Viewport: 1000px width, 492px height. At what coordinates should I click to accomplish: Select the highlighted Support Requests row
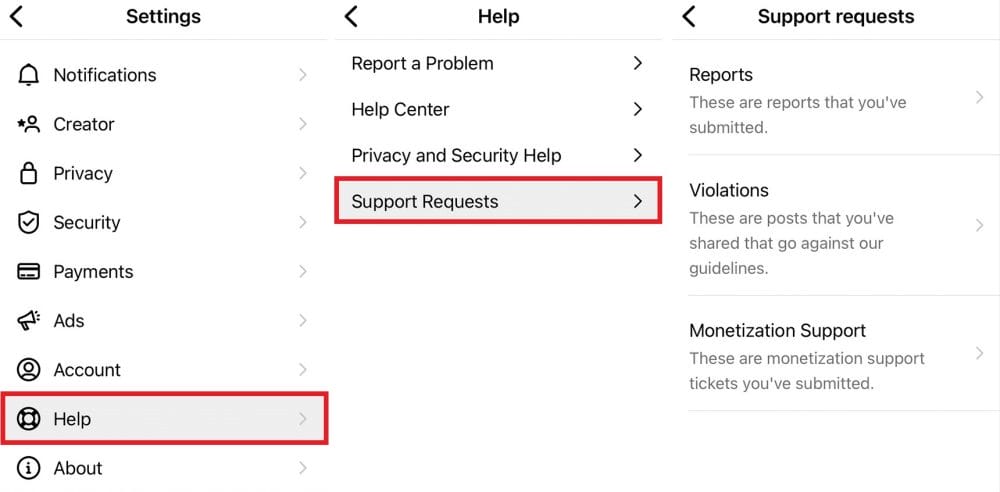tap(498, 201)
